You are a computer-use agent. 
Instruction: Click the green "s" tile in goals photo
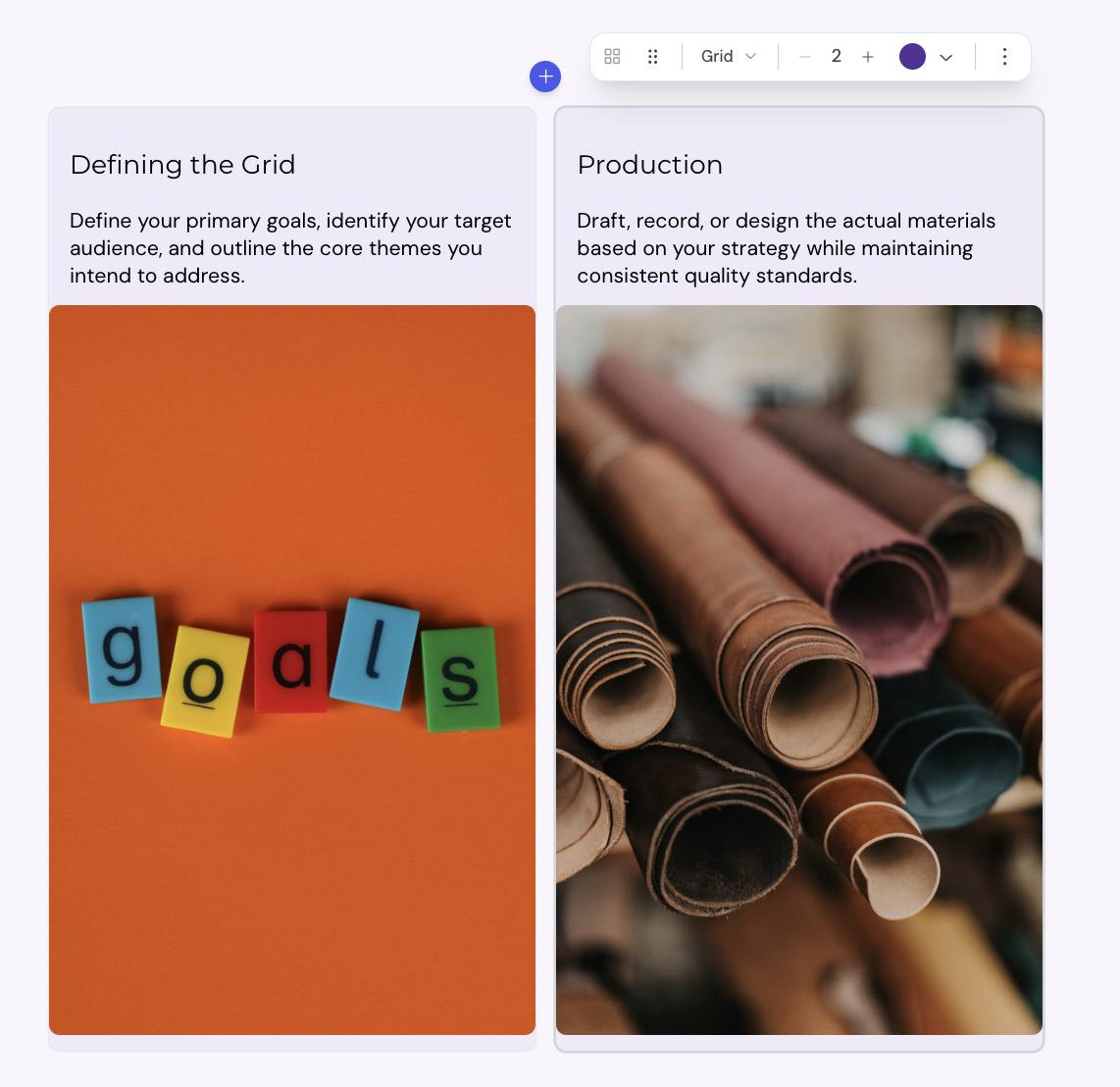point(461,679)
